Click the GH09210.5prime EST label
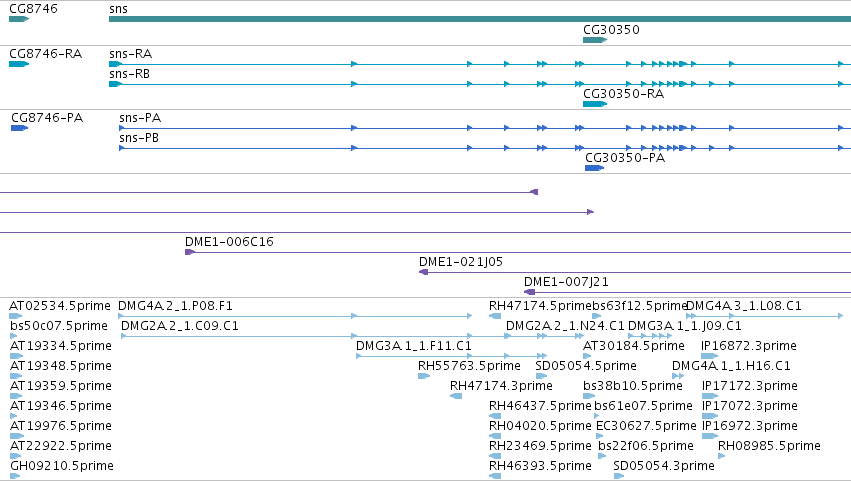 62,466
